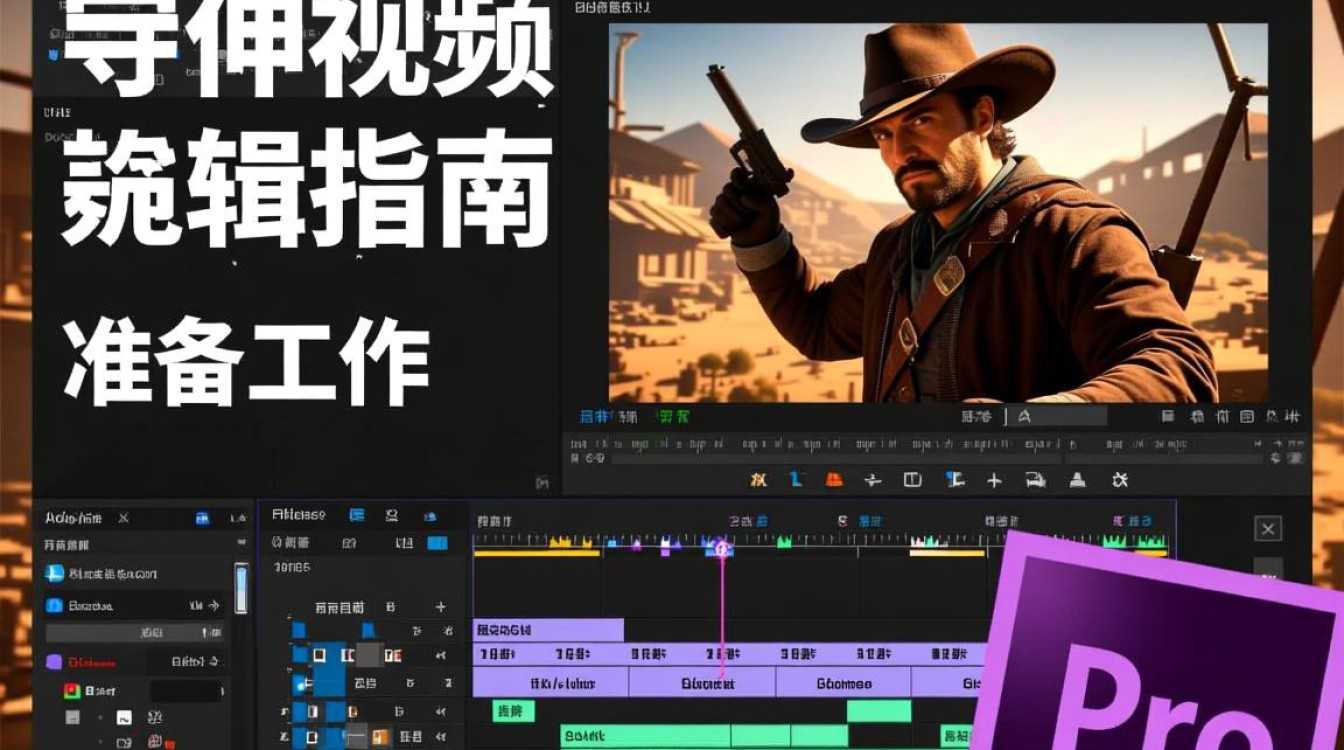The image size is (1344, 750).
Task: Select the red-labeled item in the left panel
Action: click(92, 662)
